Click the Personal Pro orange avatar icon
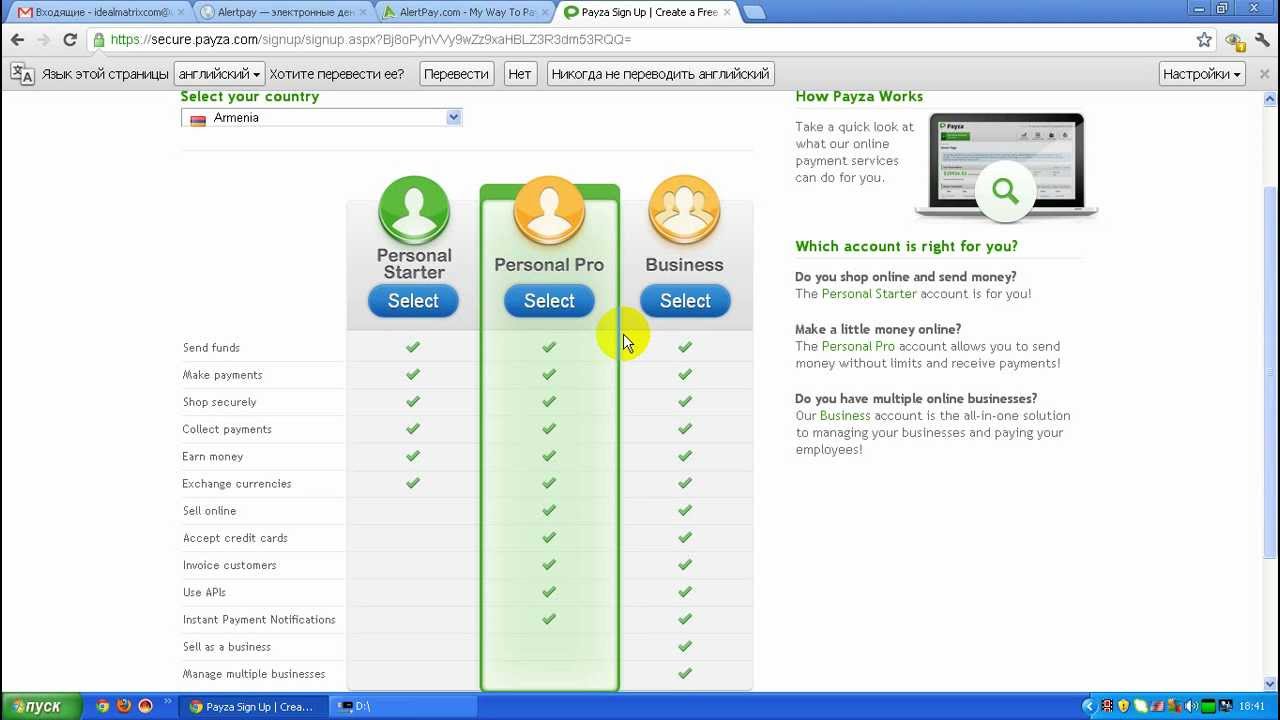The height and width of the screenshot is (720, 1280). [x=549, y=210]
